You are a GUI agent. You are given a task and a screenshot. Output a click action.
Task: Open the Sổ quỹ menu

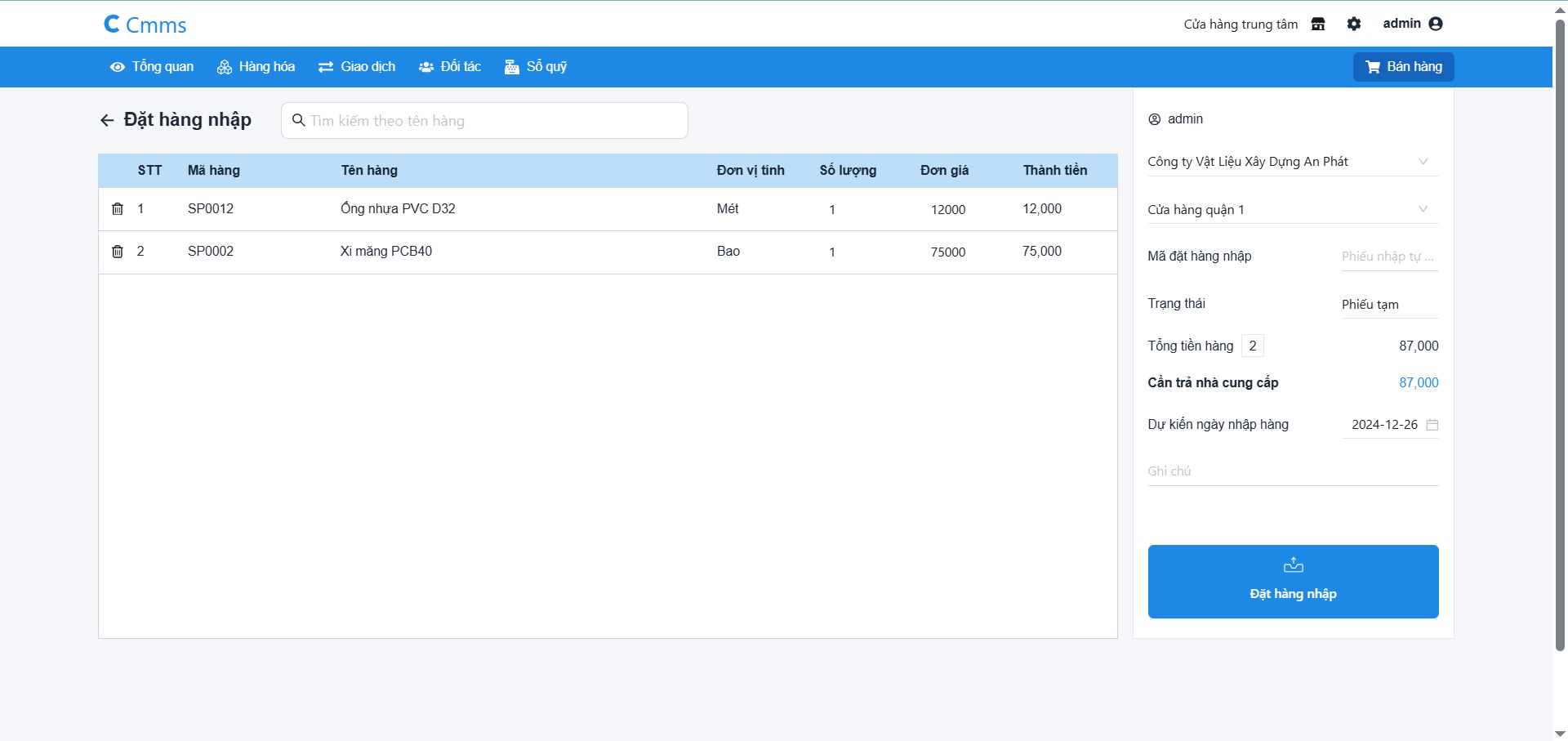tap(536, 67)
